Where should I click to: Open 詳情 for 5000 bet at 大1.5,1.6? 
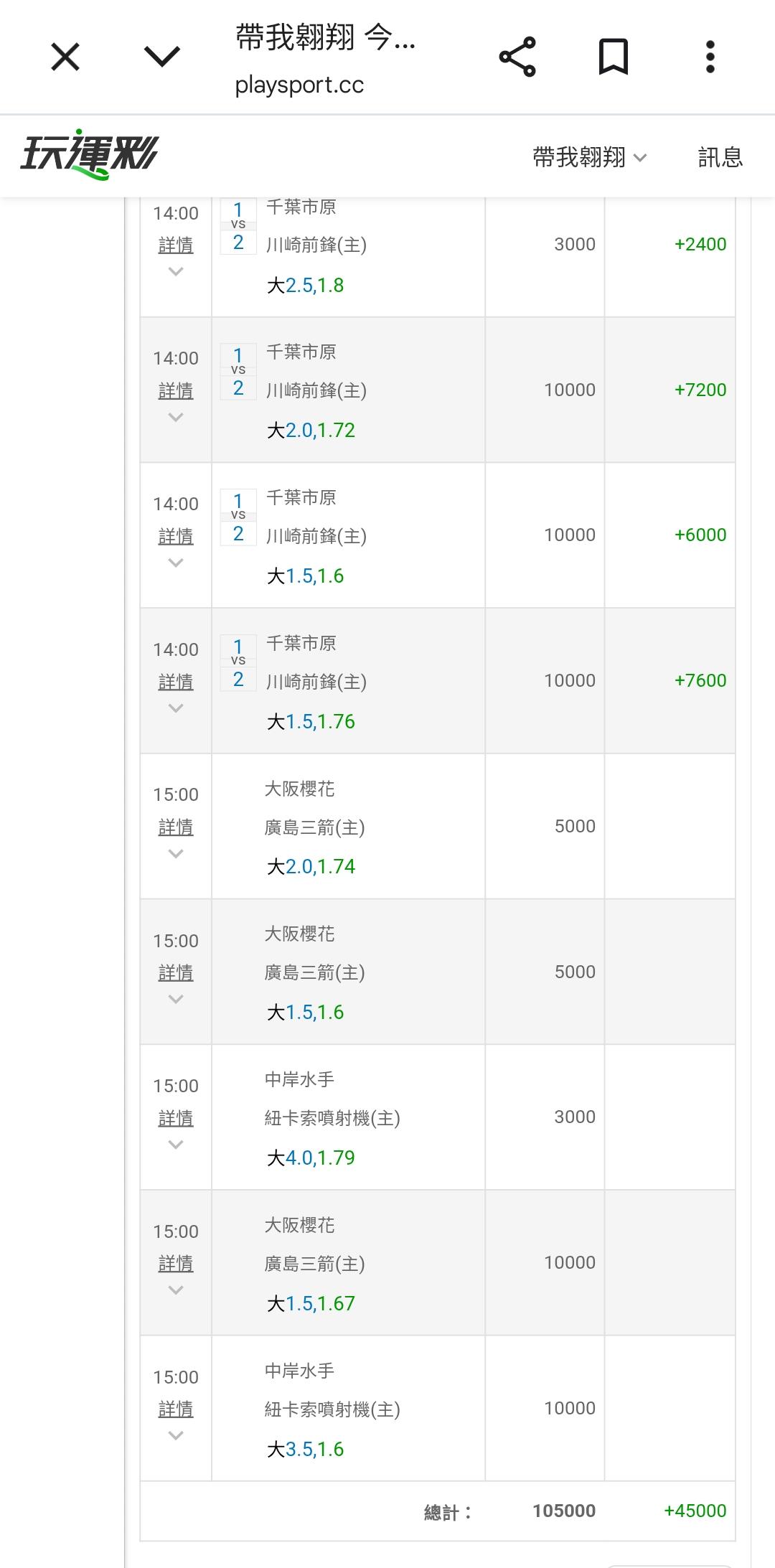click(x=176, y=973)
